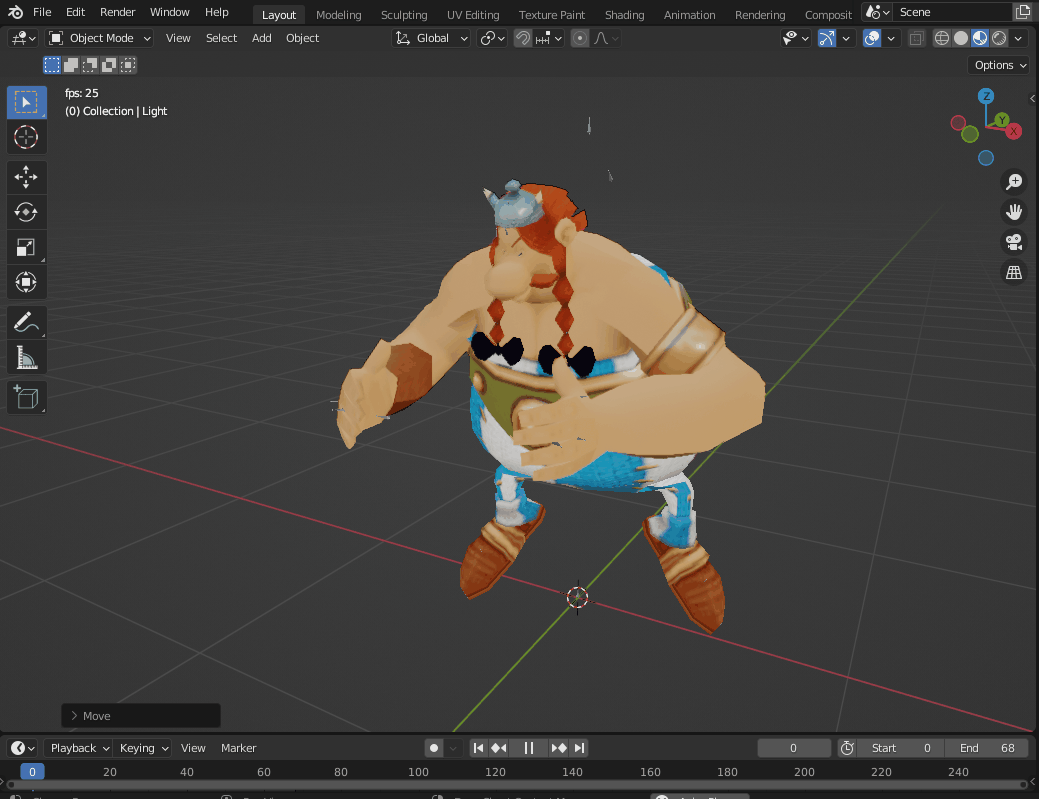
Task: Set selection mode to extend
Action: [71, 65]
